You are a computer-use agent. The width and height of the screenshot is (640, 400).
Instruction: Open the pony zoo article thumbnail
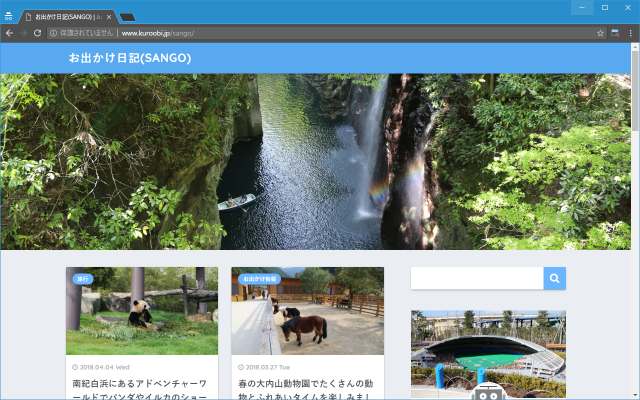pos(307,311)
